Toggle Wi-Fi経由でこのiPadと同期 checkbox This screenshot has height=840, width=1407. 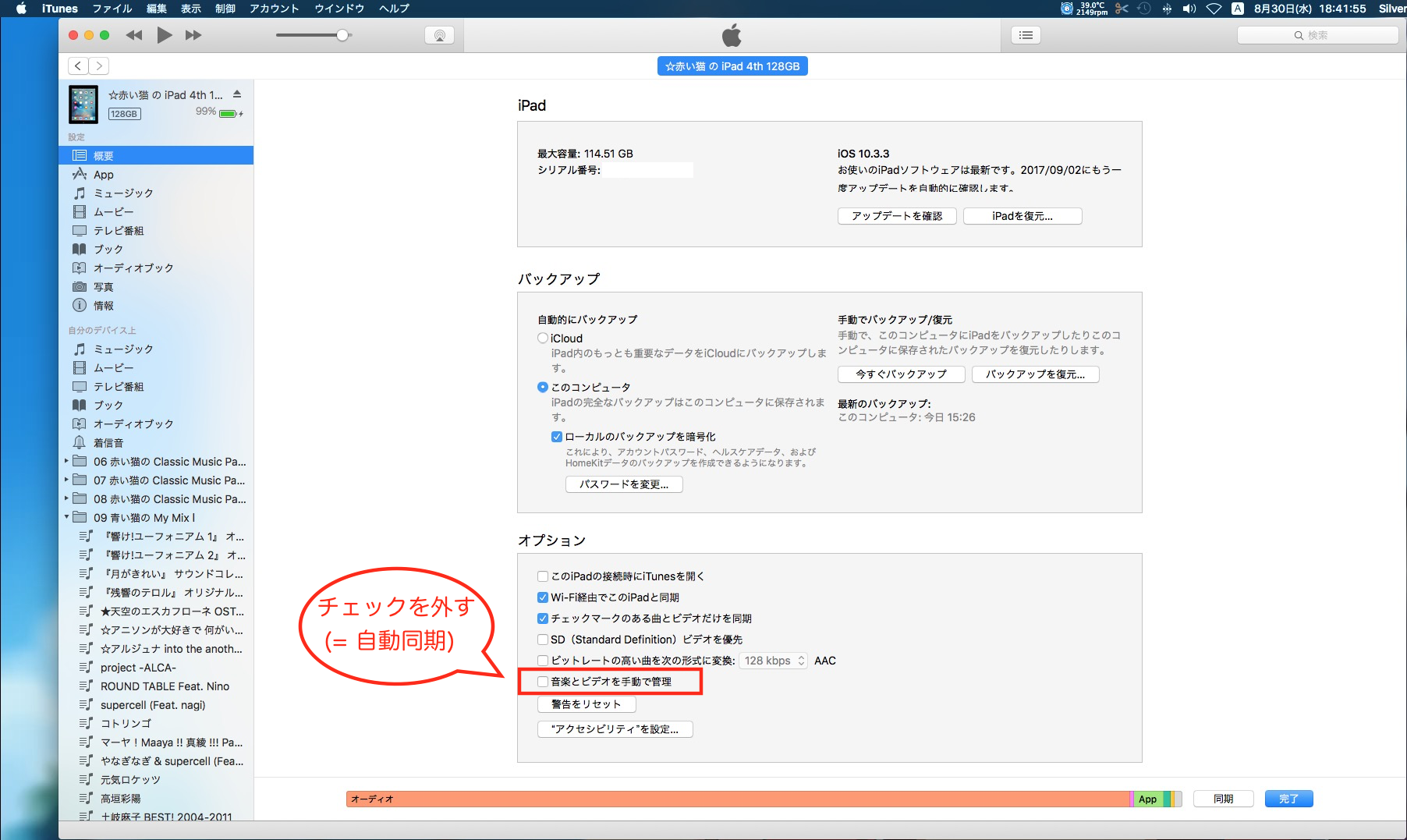click(543, 597)
